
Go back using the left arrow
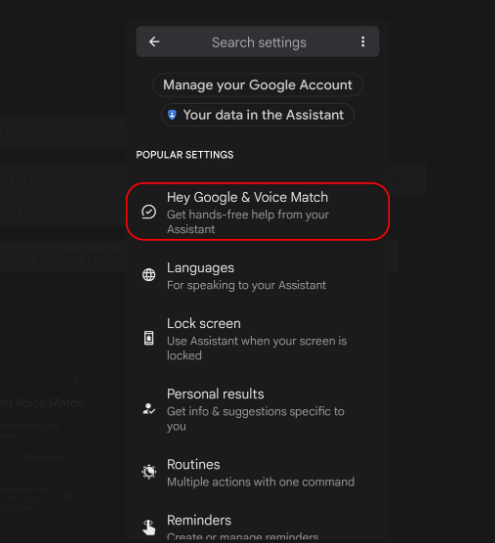pos(154,42)
